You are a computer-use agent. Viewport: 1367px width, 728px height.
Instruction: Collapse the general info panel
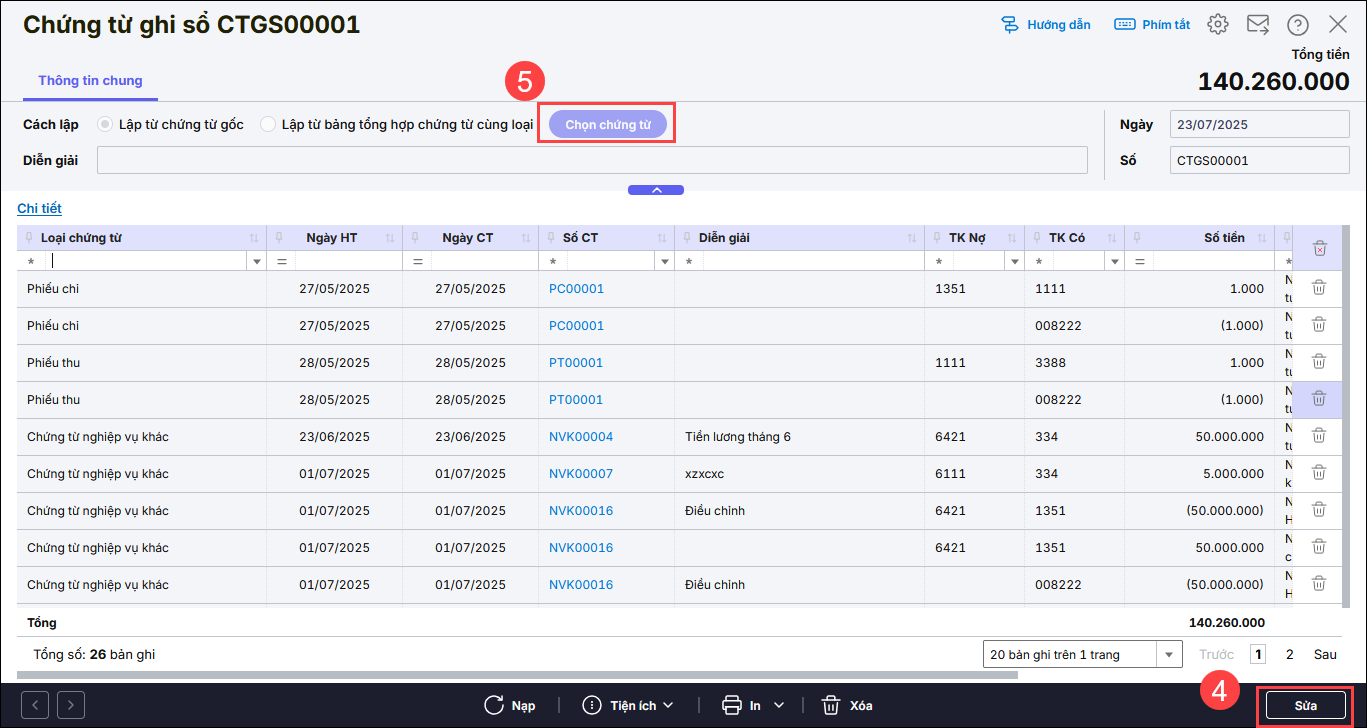point(656,189)
